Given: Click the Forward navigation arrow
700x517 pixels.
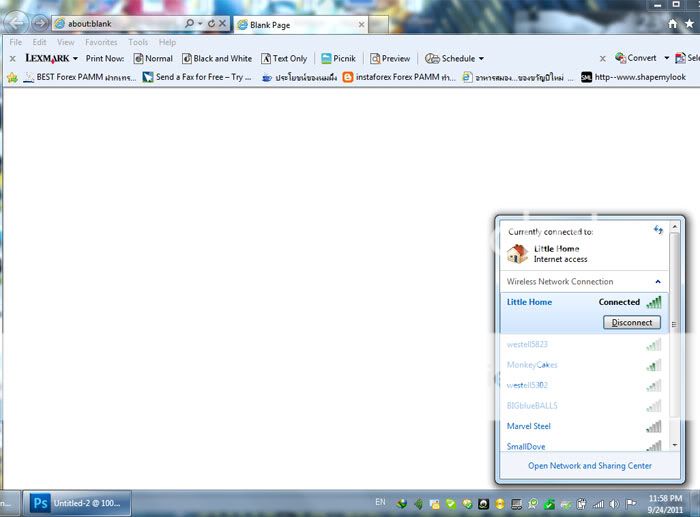Looking at the screenshot, I should coord(39,23).
